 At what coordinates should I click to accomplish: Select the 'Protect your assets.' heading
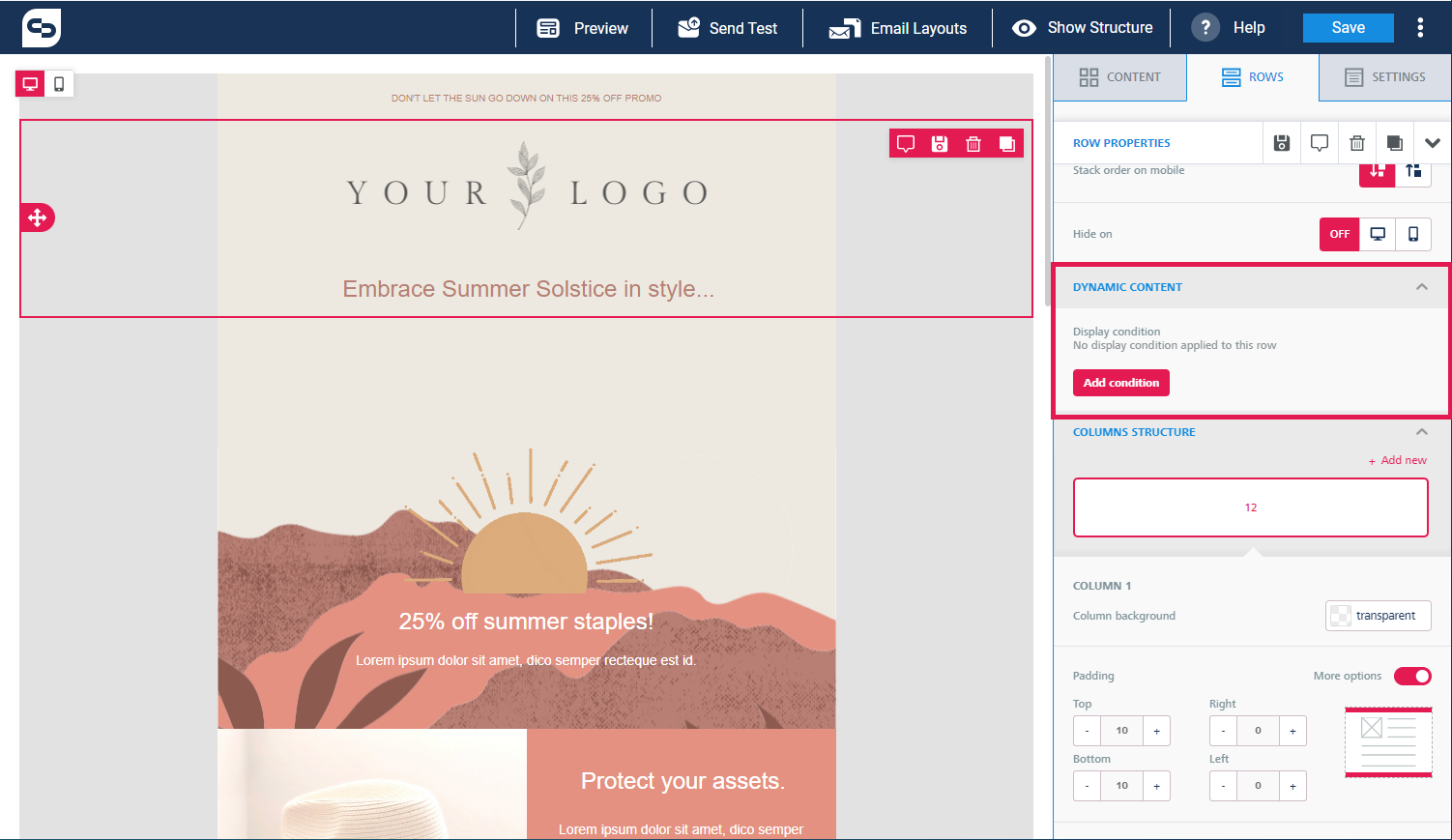coord(682,781)
